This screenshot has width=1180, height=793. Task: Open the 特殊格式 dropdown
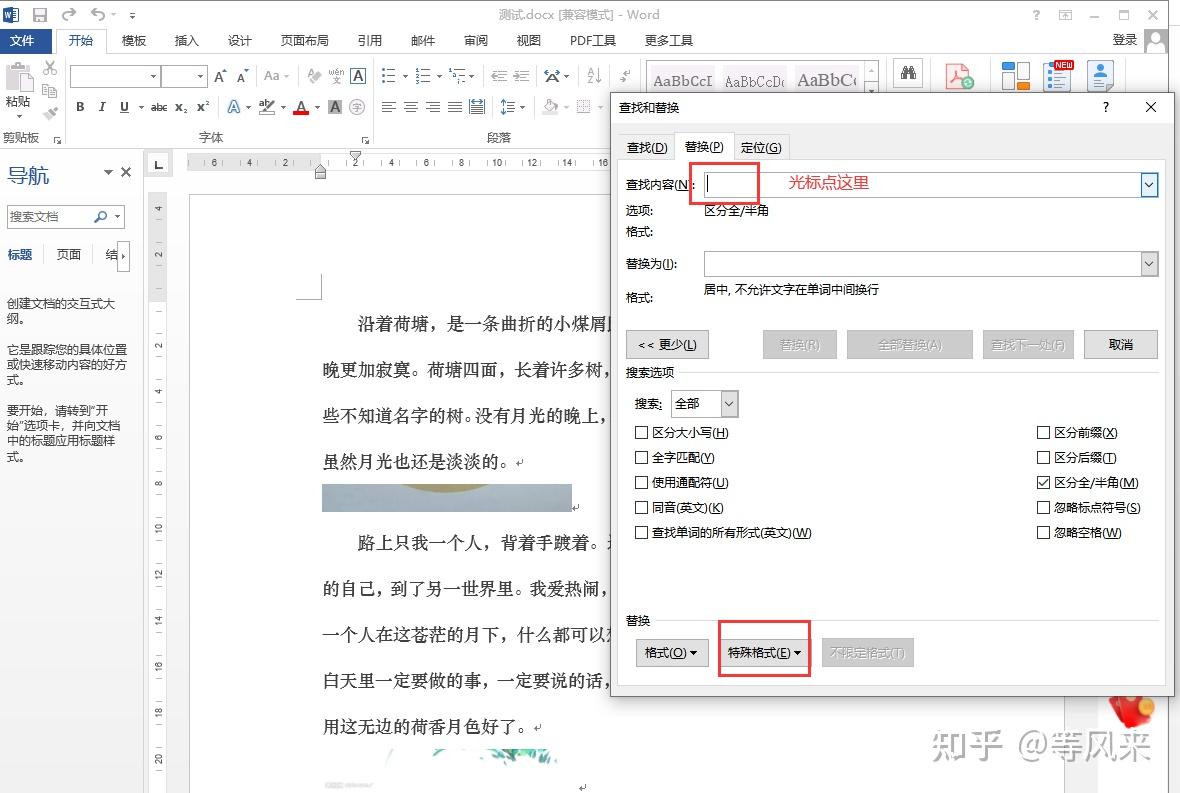point(763,652)
